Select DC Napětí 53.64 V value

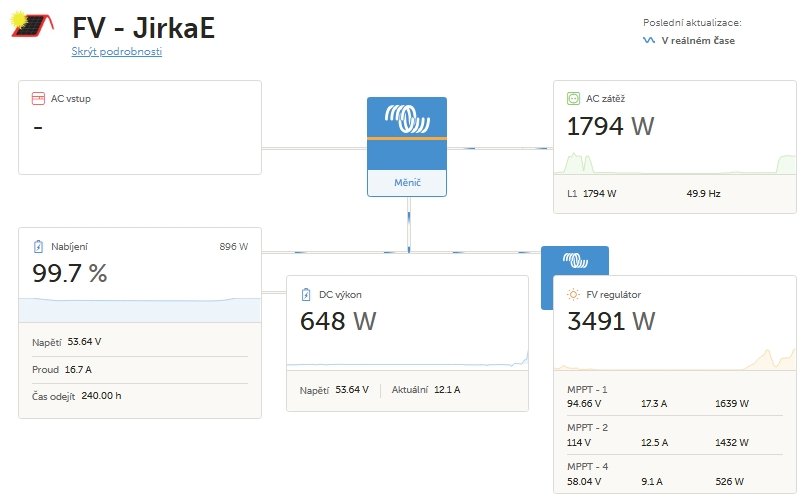pyautogui.click(x=334, y=390)
